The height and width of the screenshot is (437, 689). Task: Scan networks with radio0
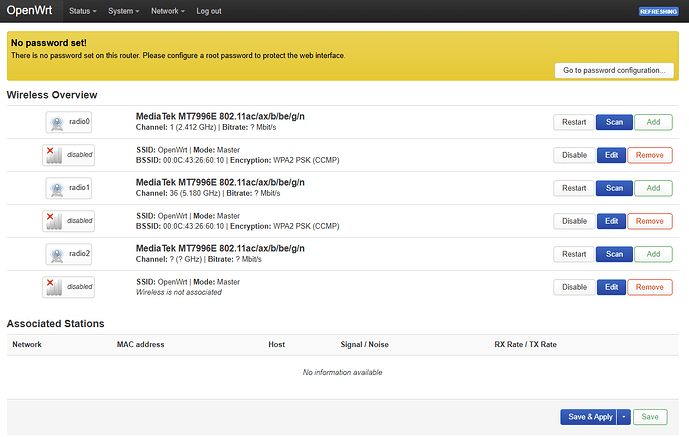tap(614, 122)
